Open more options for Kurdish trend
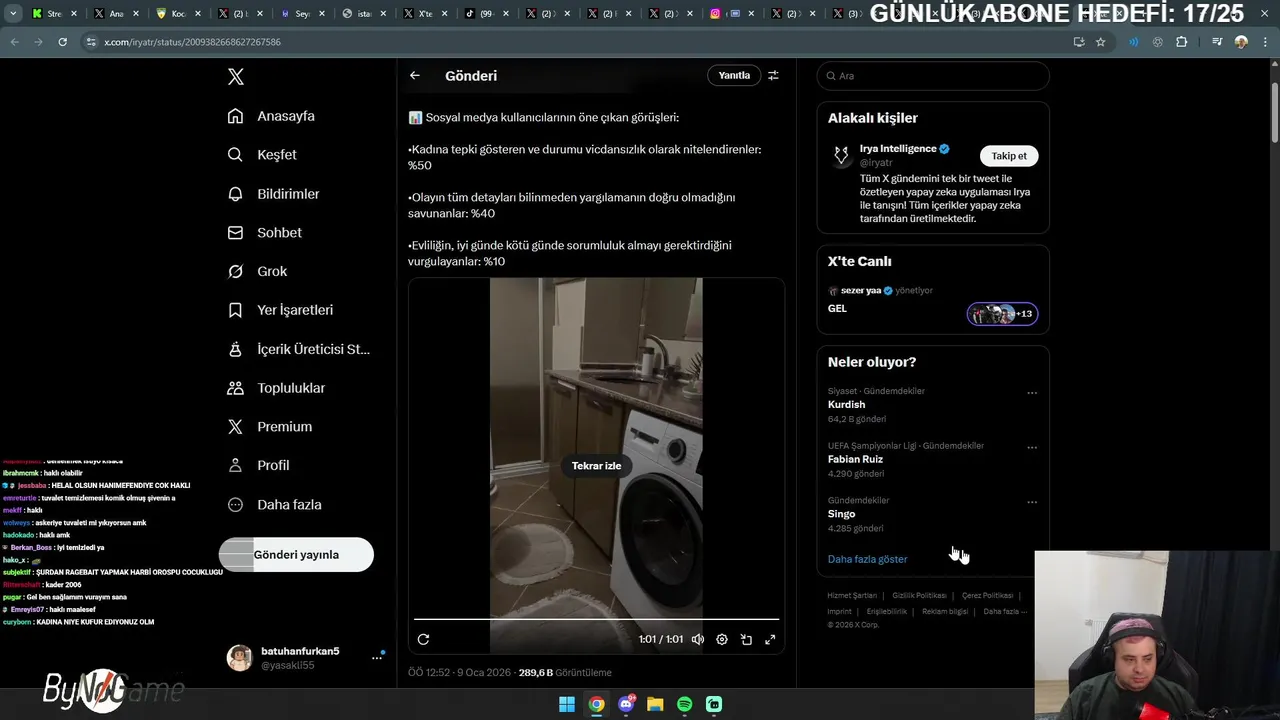 pyautogui.click(x=1032, y=393)
